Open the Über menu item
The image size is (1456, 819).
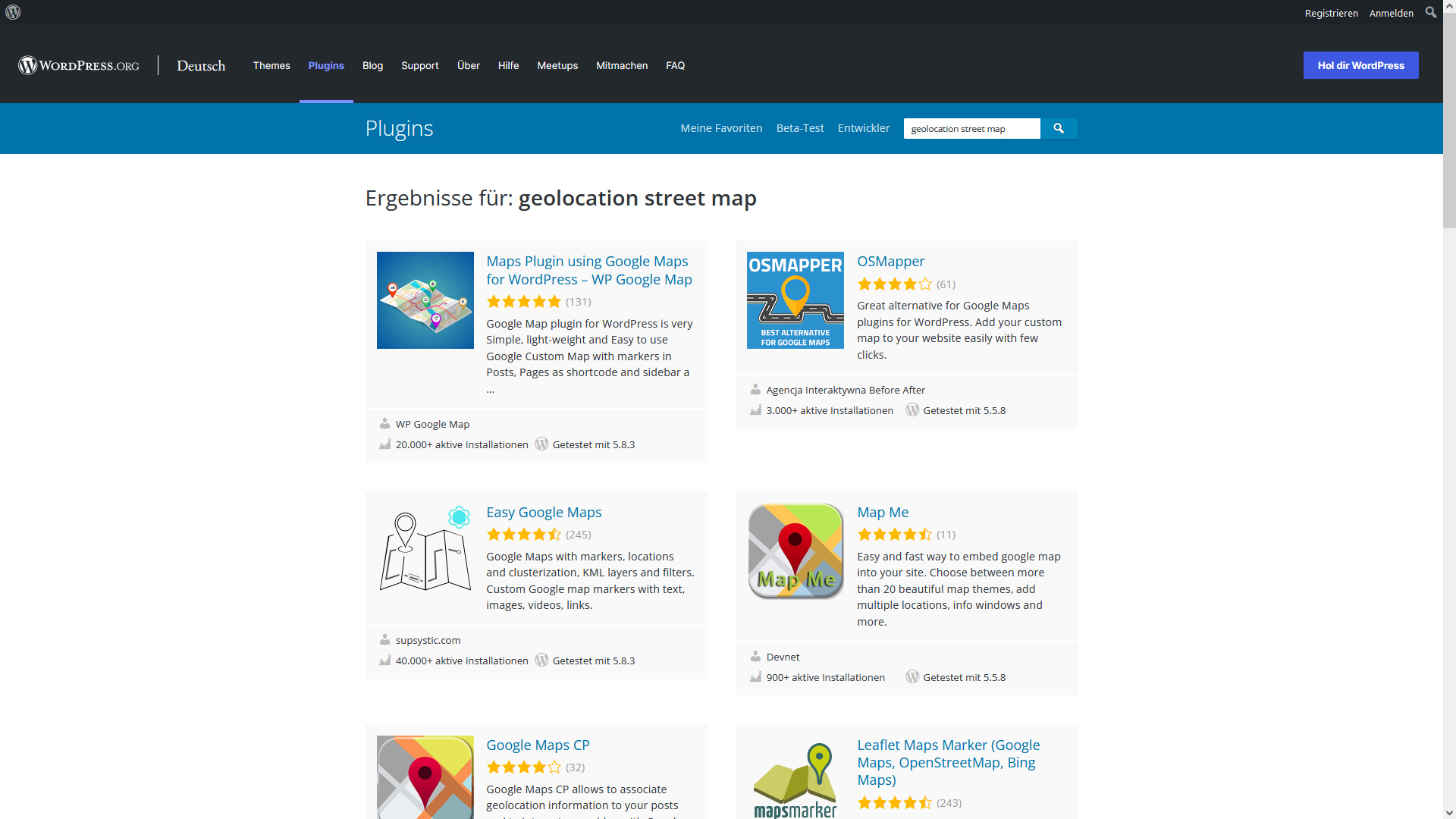469,65
